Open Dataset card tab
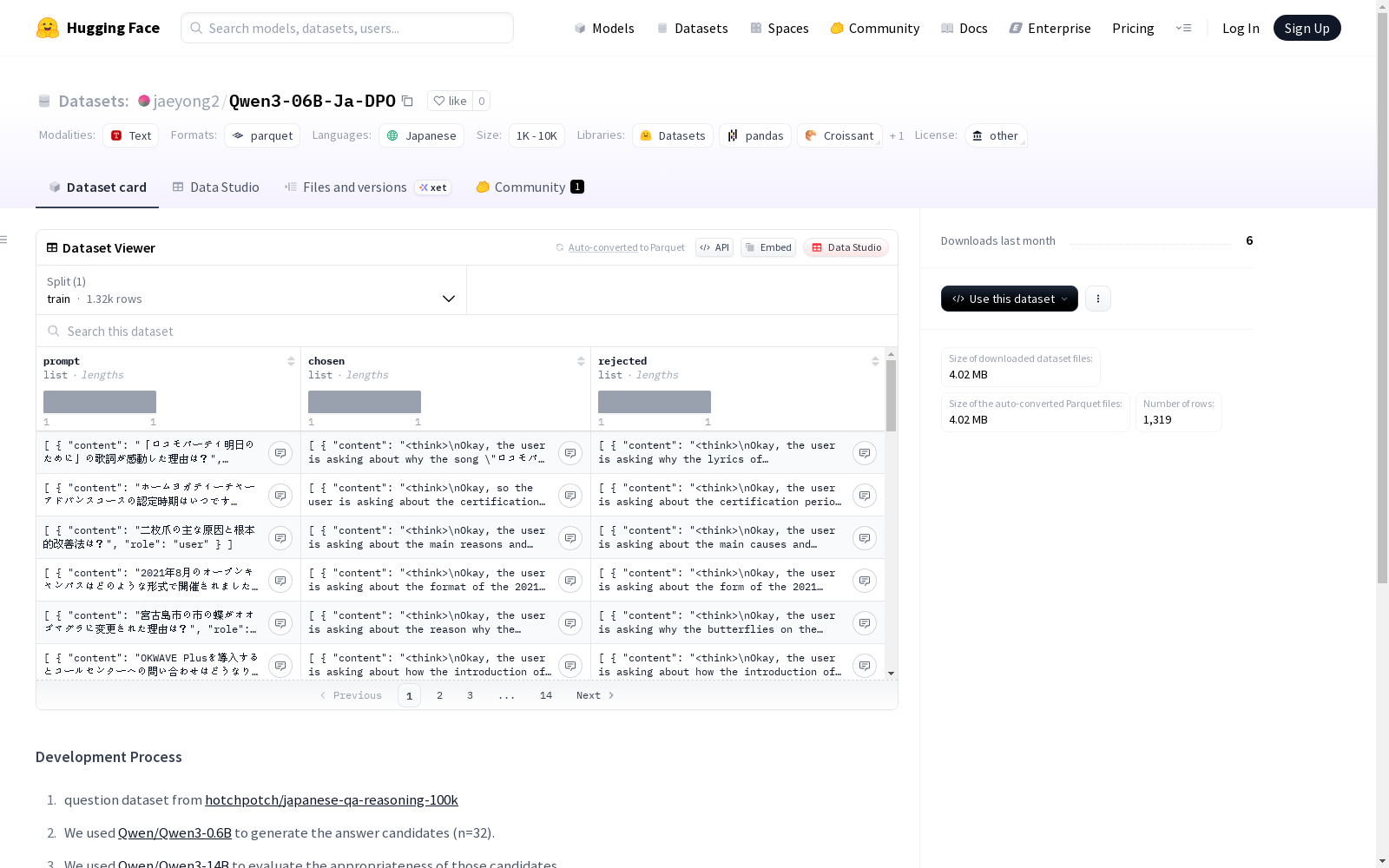Image resolution: width=1389 pixels, height=868 pixels. click(97, 187)
